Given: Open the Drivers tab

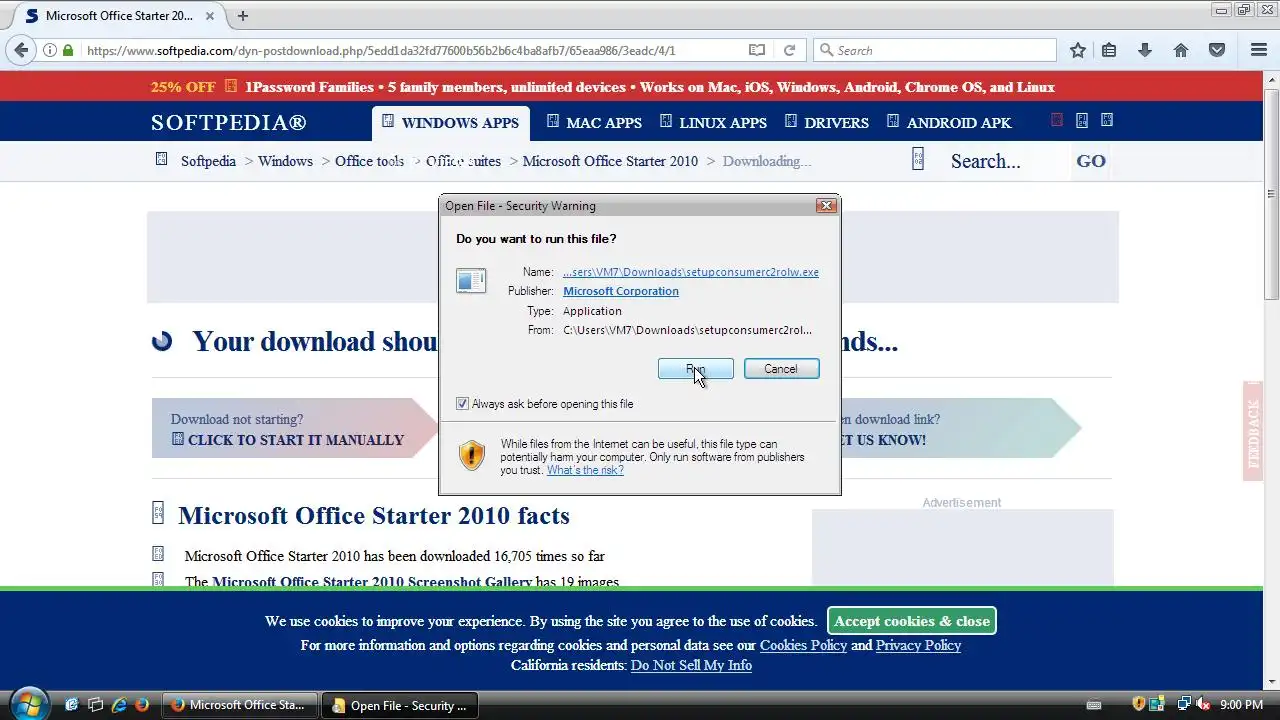Looking at the screenshot, I should point(826,123).
